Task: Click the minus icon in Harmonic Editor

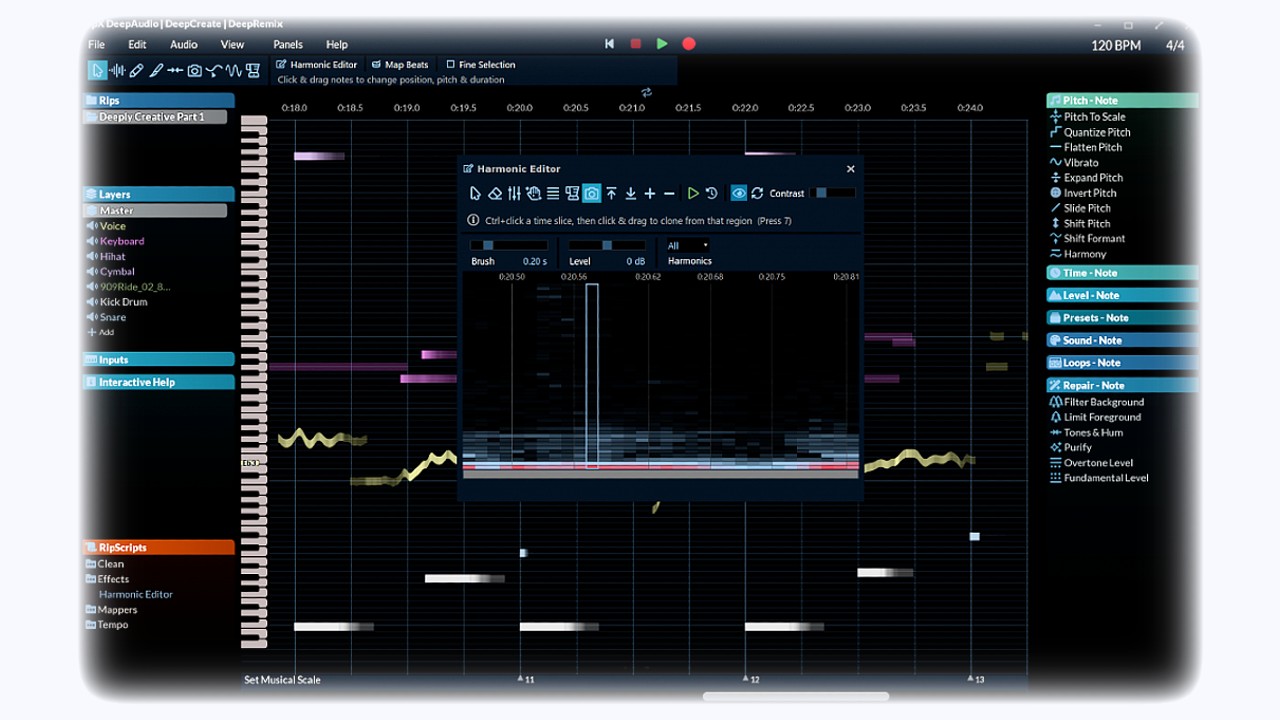Action: [669, 193]
